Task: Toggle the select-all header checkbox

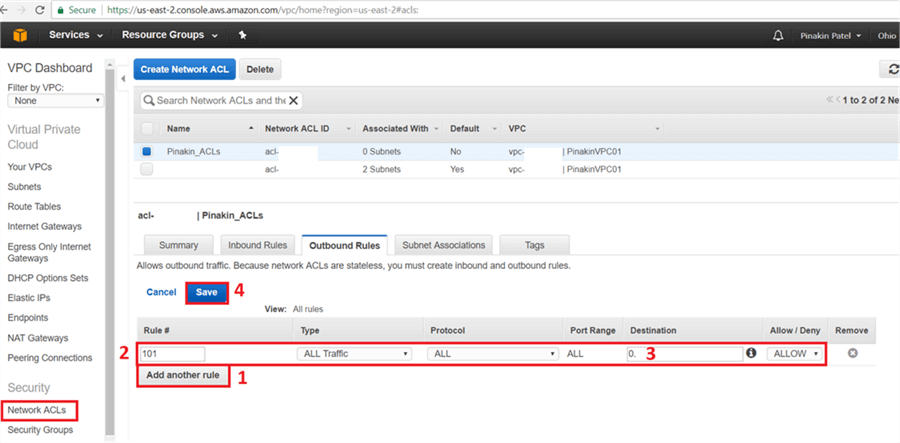Action: (146, 129)
